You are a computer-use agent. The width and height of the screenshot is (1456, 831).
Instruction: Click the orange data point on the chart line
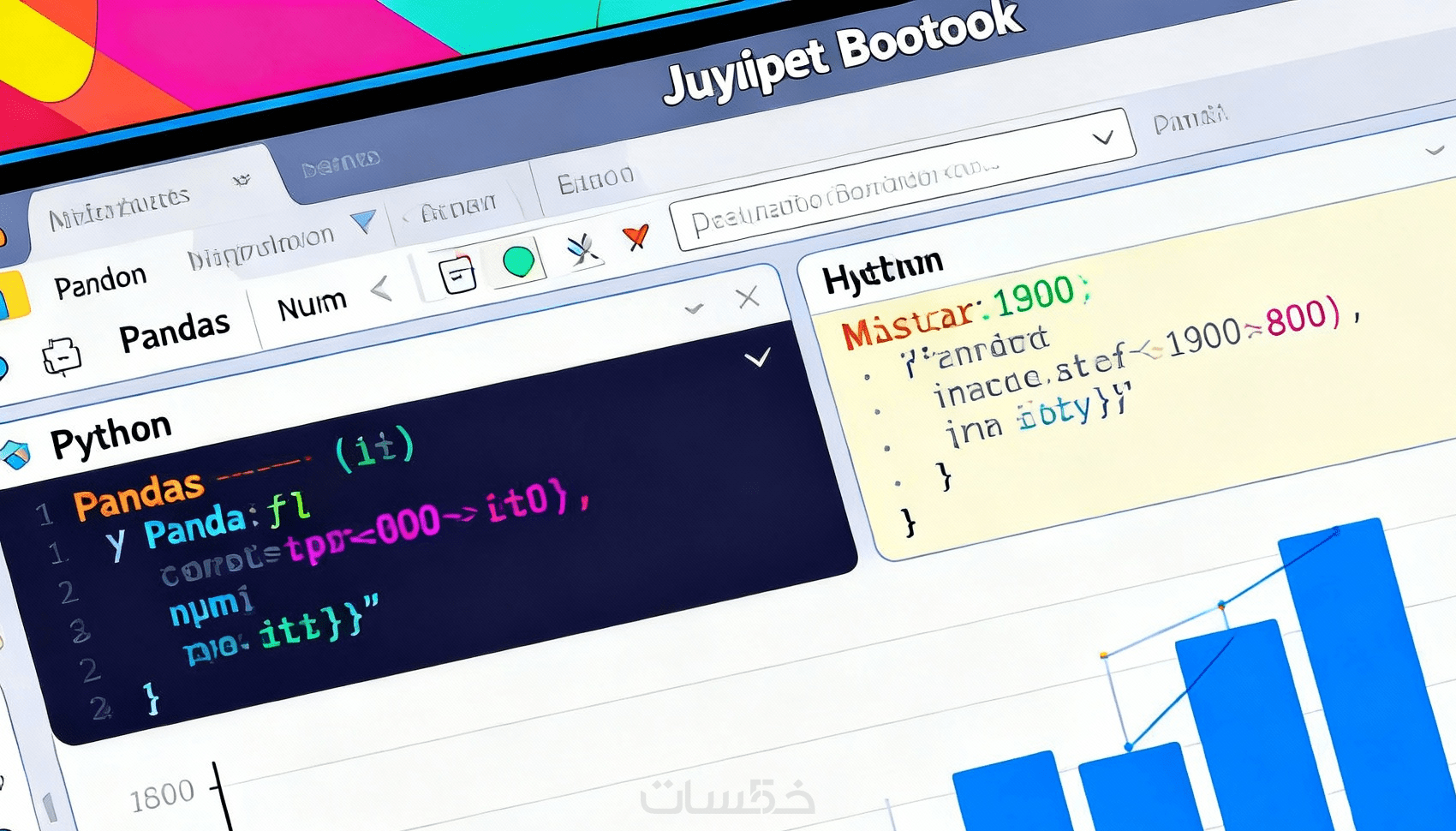1104,655
